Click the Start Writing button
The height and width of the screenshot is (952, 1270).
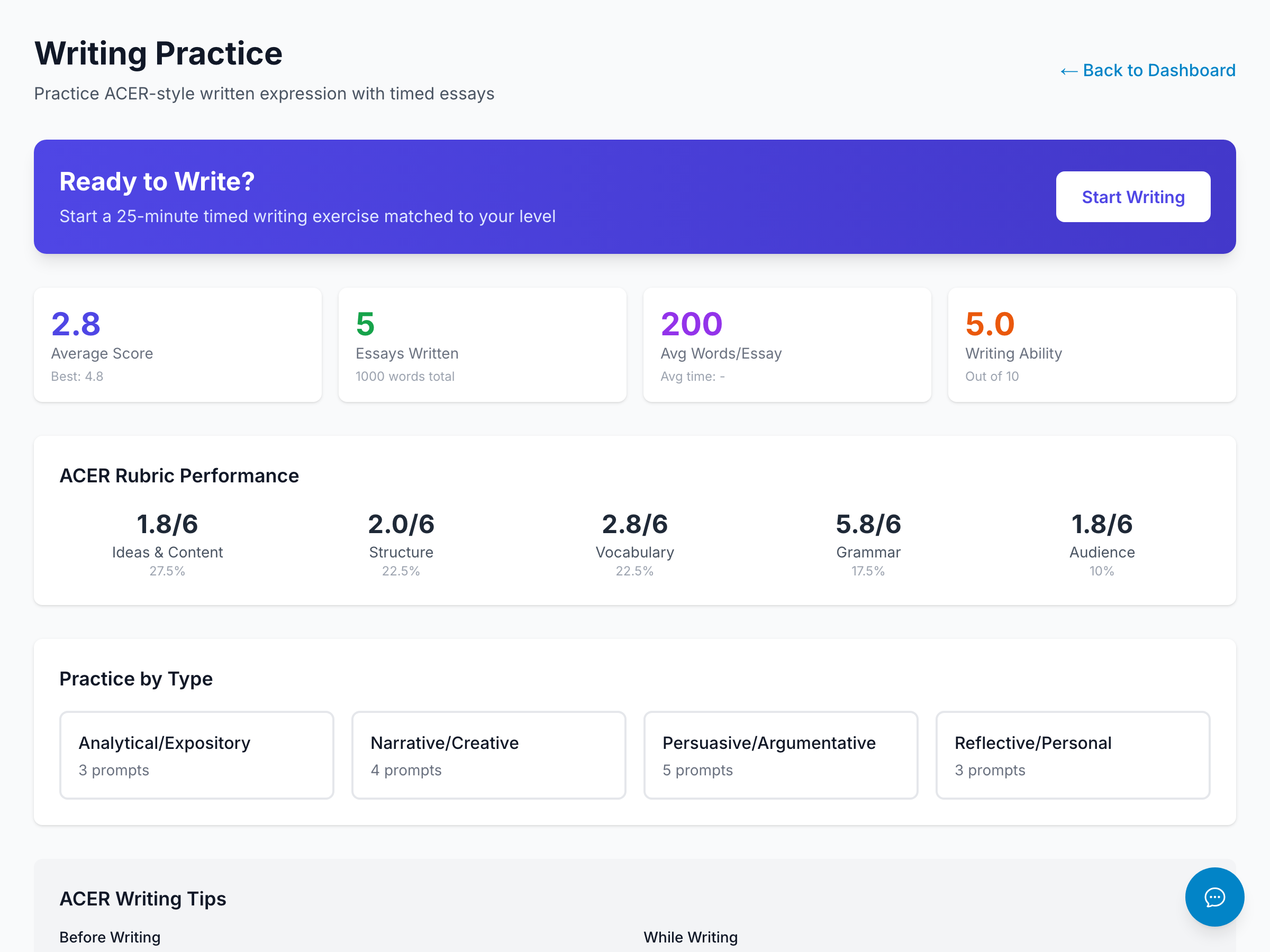[1133, 197]
